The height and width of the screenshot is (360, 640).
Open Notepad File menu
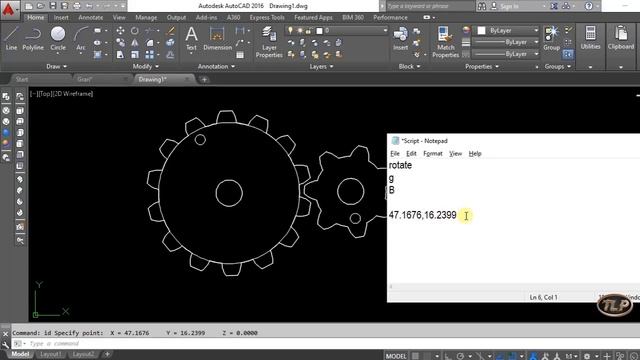[x=395, y=153]
